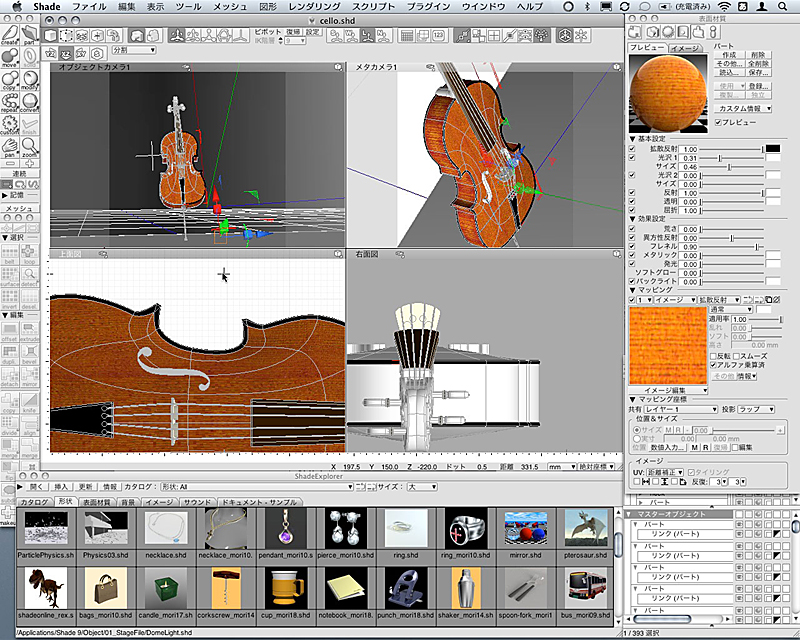This screenshot has width=800, height=640.
Task: Select the create tool in the toolbox
Action: (10, 33)
